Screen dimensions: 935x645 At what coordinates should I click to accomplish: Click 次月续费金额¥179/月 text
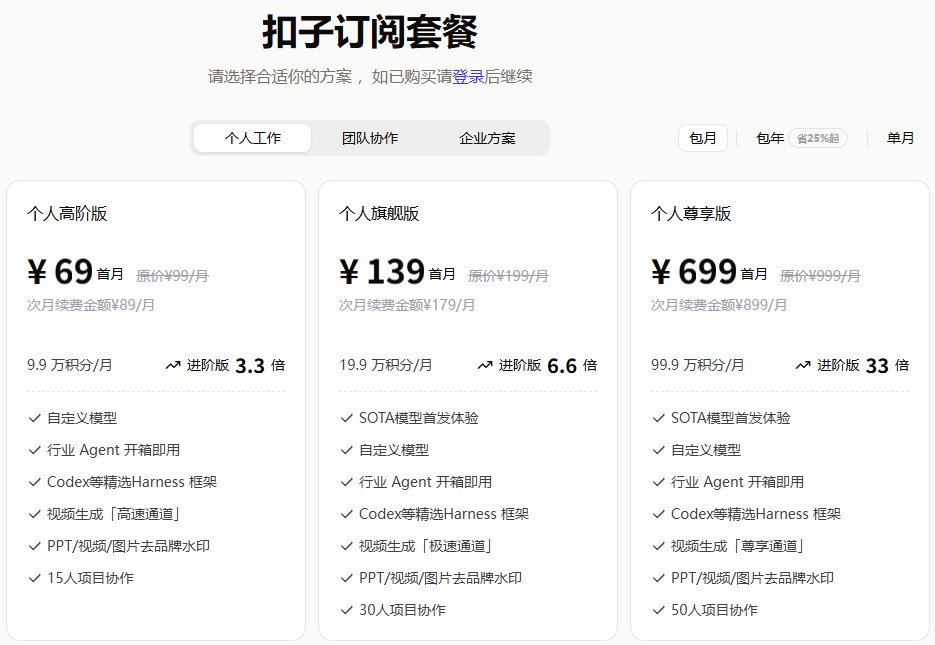click(407, 305)
